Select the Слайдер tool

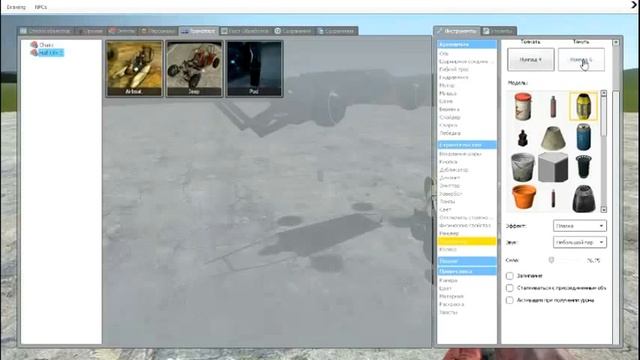(450, 117)
